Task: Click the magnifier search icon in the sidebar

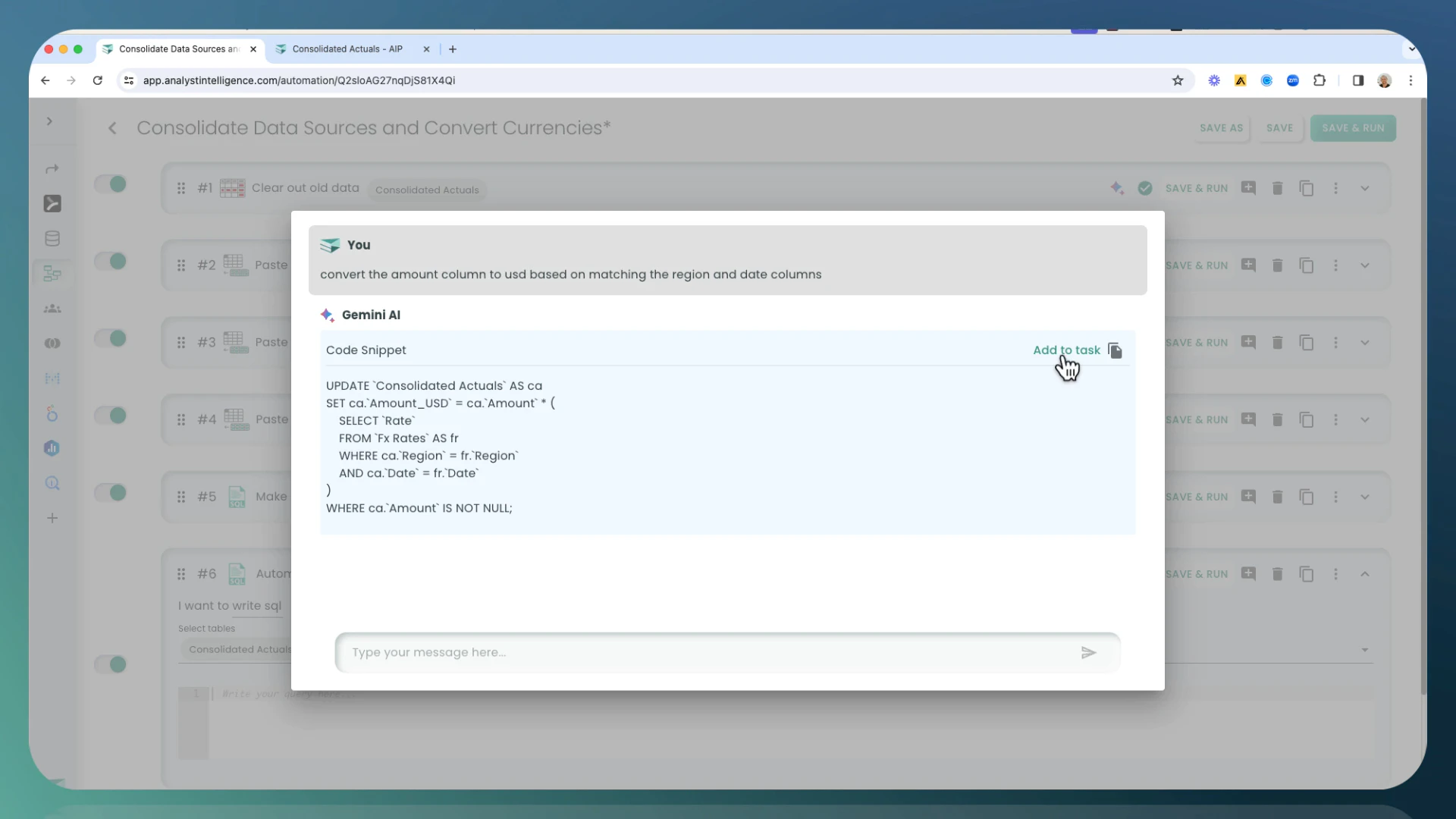Action: 52,483
